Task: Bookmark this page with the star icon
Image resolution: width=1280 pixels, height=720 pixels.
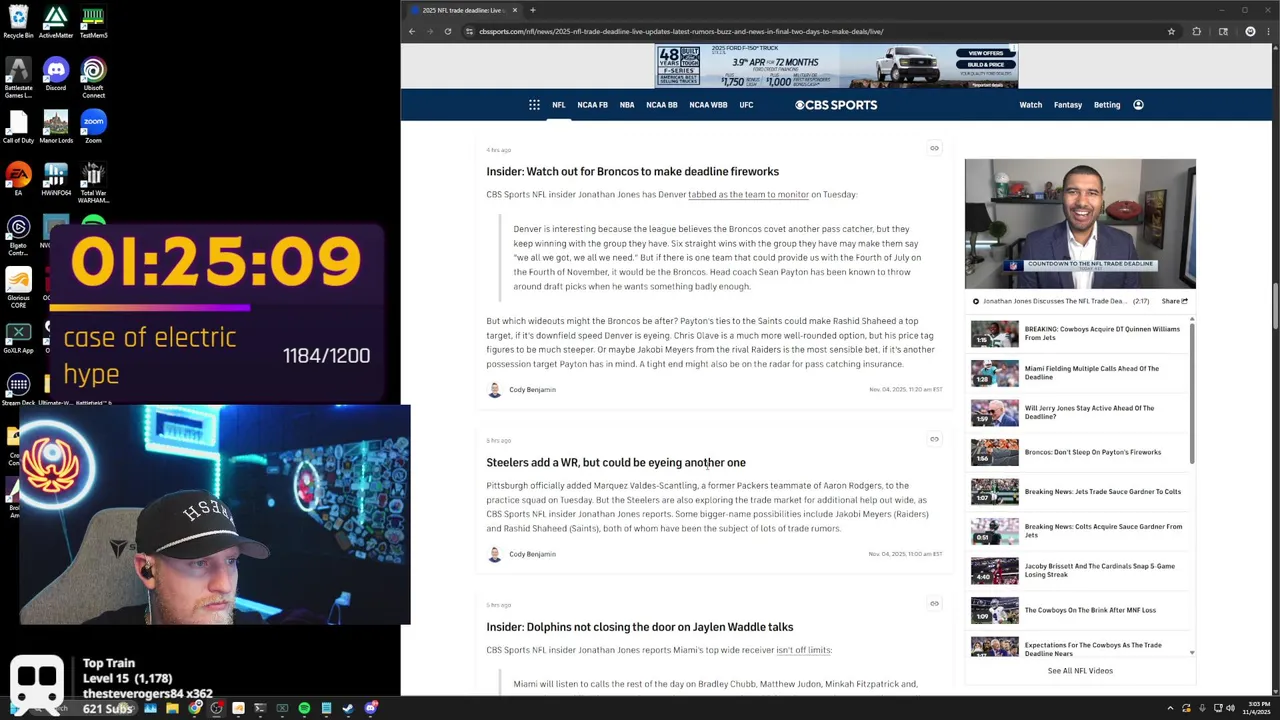Action: tap(1171, 31)
